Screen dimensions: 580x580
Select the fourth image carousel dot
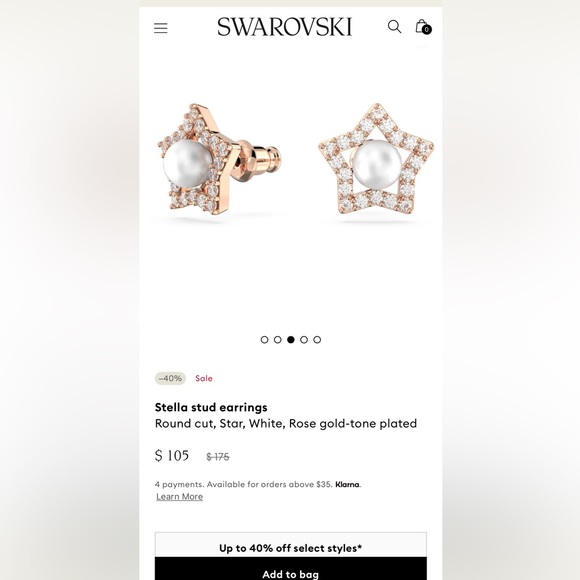(304, 340)
